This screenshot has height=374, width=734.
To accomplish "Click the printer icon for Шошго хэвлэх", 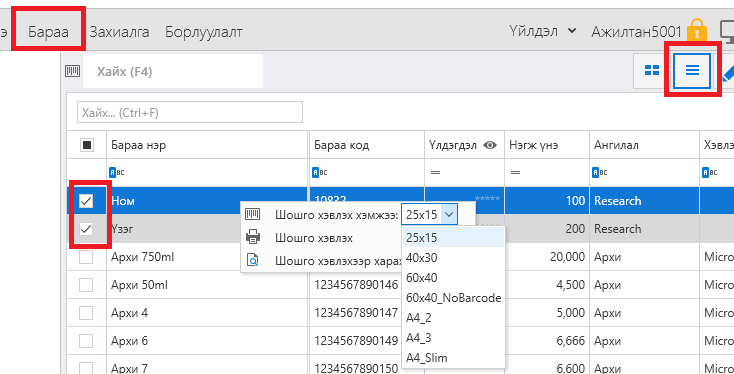I will 253,237.
